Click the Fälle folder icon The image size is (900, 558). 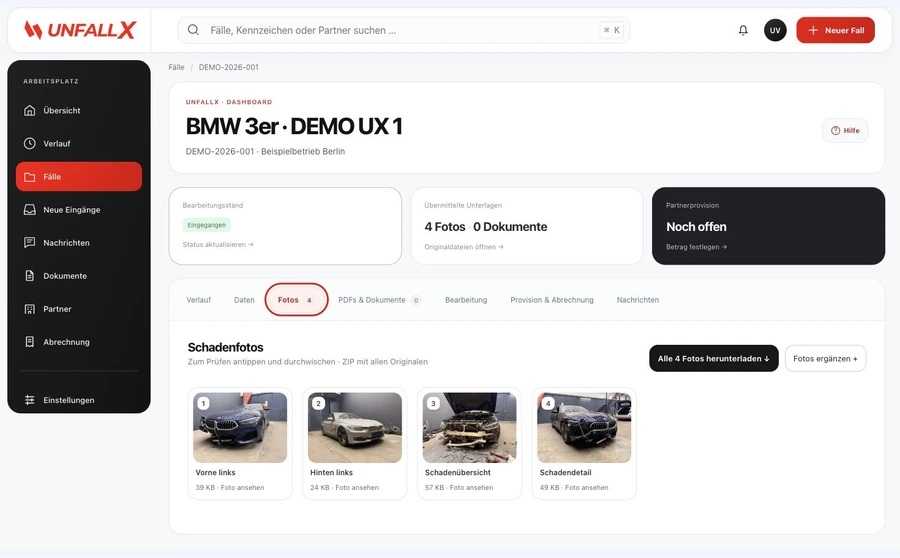pos(30,177)
